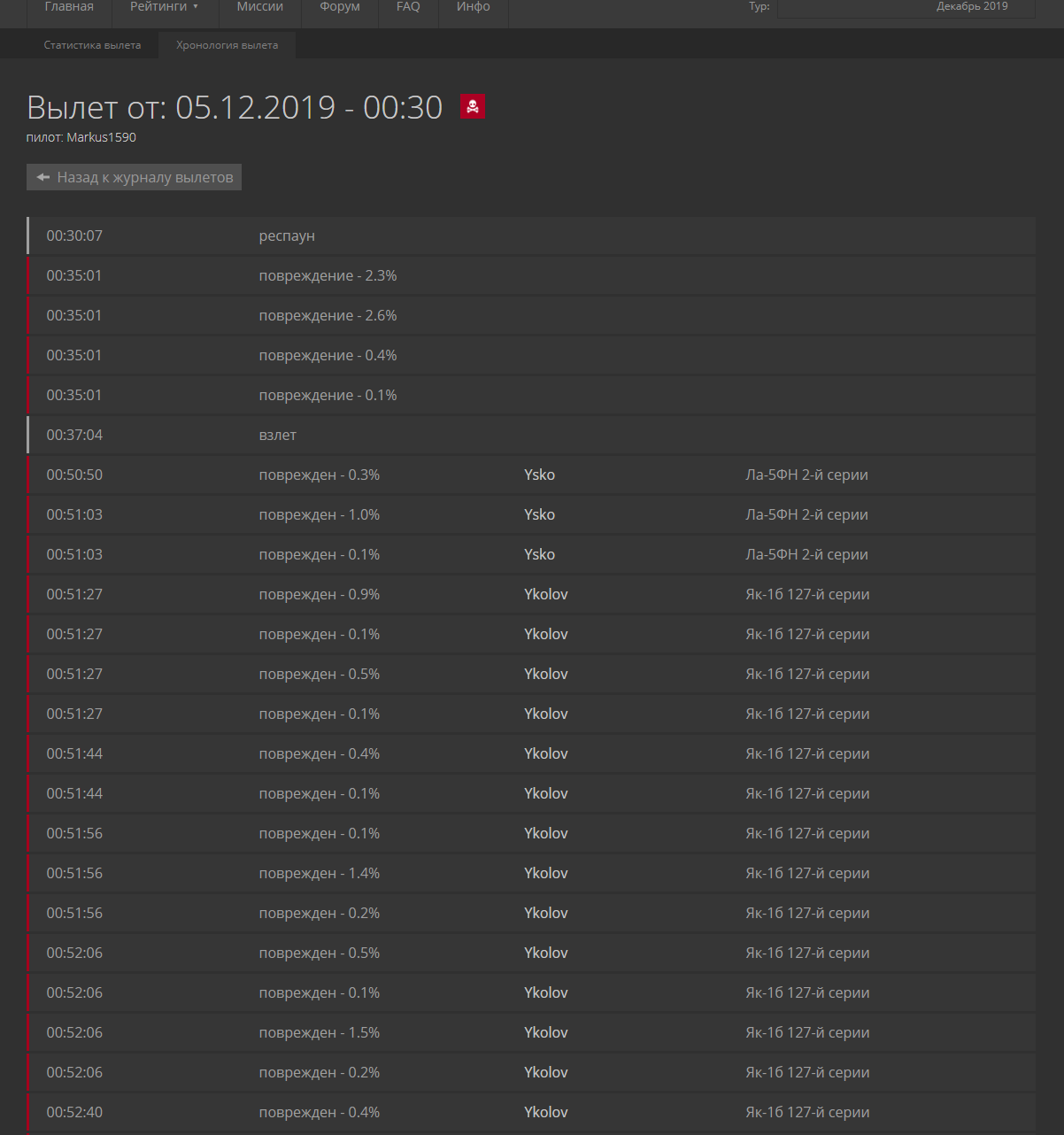Click the red skull death icon
This screenshot has height=1135, width=1064.
tap(473, 107)
